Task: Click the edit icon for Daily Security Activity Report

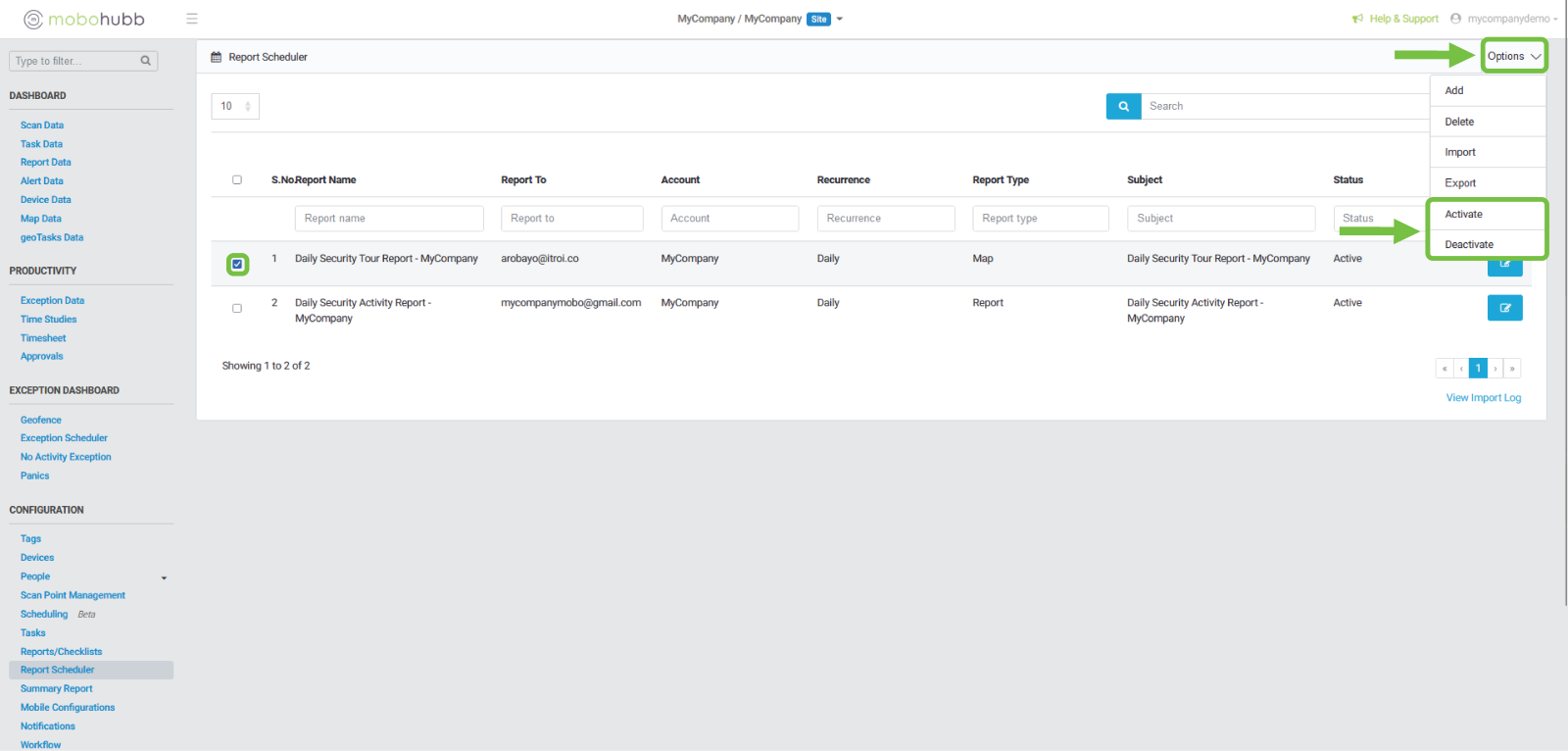Action: tap(1504, 308)
